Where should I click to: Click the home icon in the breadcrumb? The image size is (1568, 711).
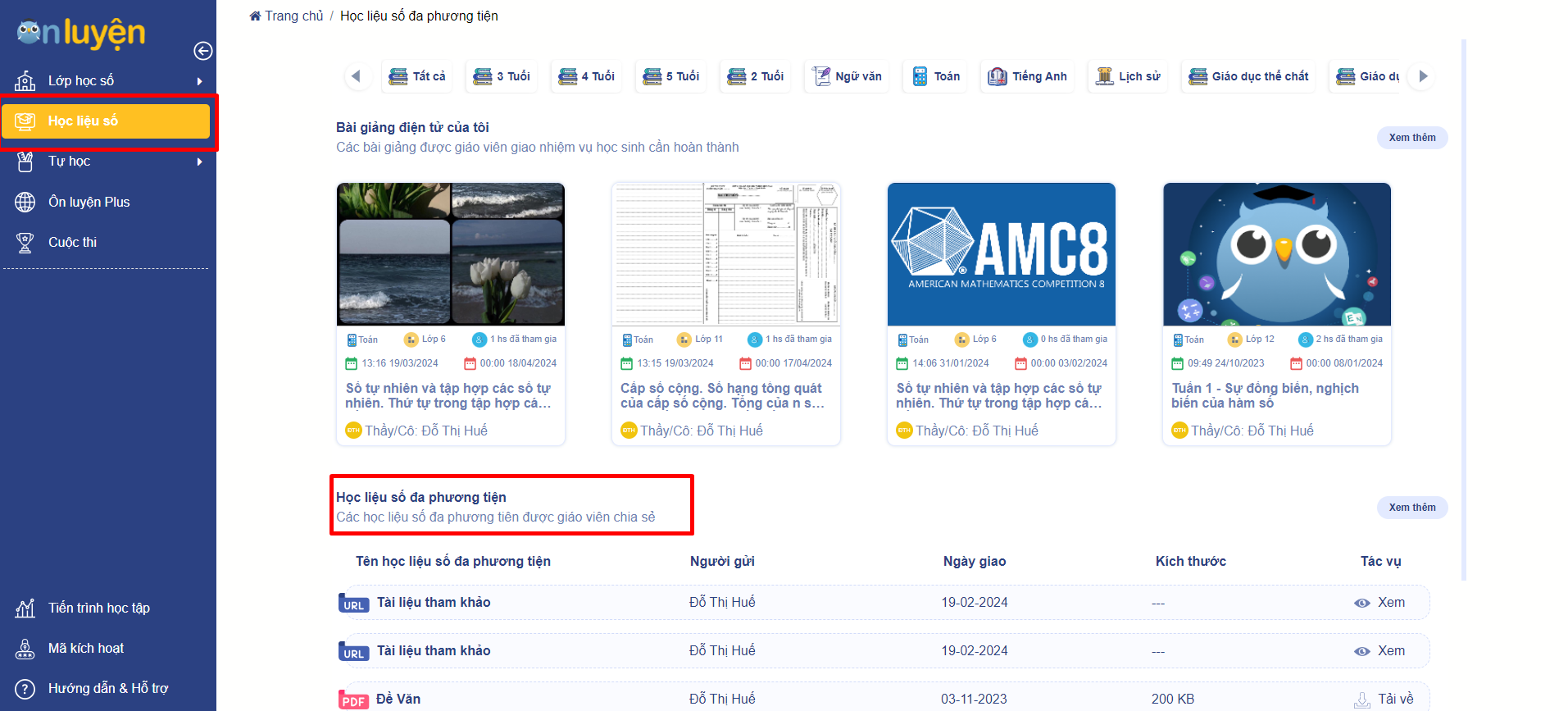click(255, 16)
